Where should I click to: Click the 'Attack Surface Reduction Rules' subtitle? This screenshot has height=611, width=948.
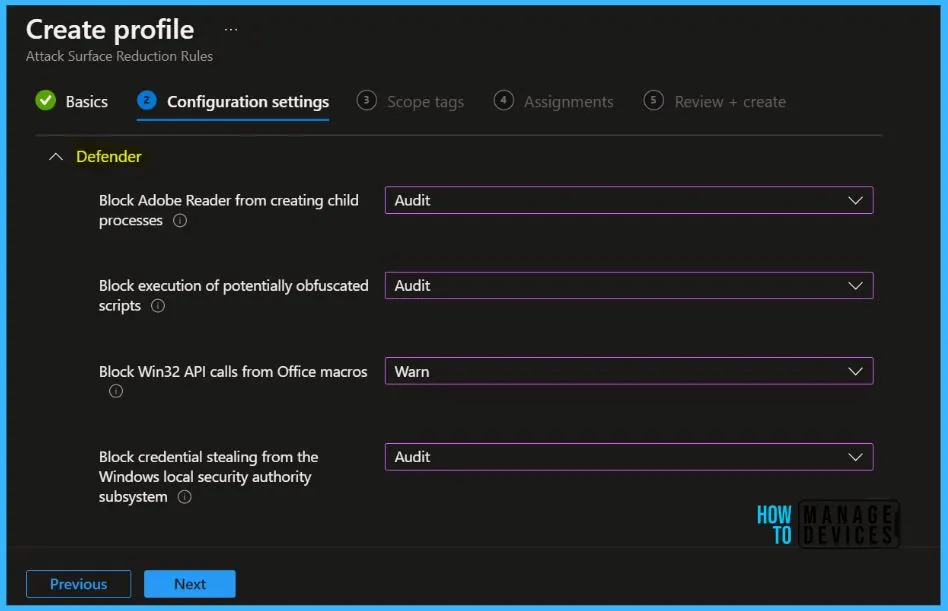pos(119,56)
